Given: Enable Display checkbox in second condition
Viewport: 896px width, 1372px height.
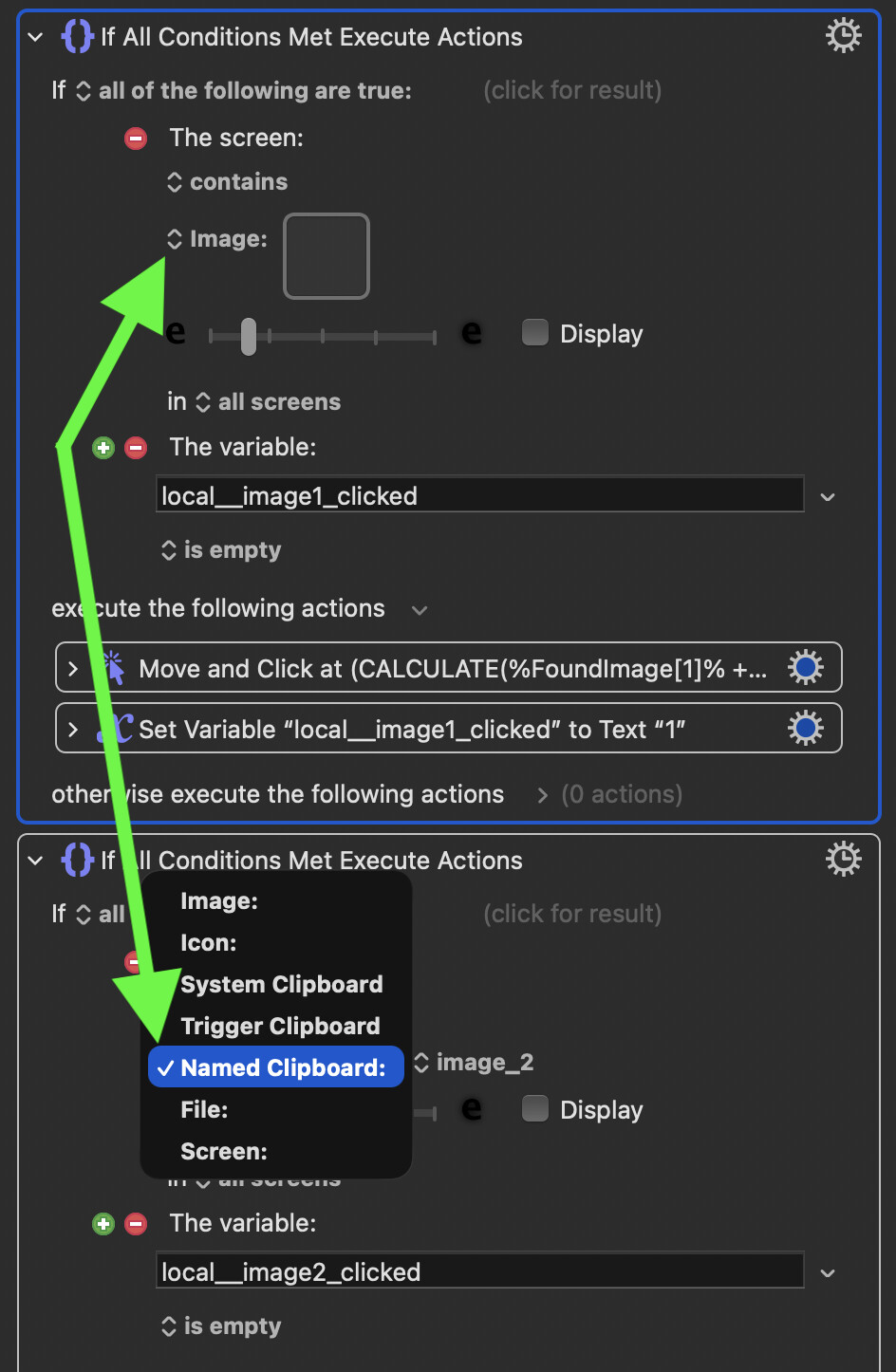Looking at the screenshot, I should pos(535,1109).
